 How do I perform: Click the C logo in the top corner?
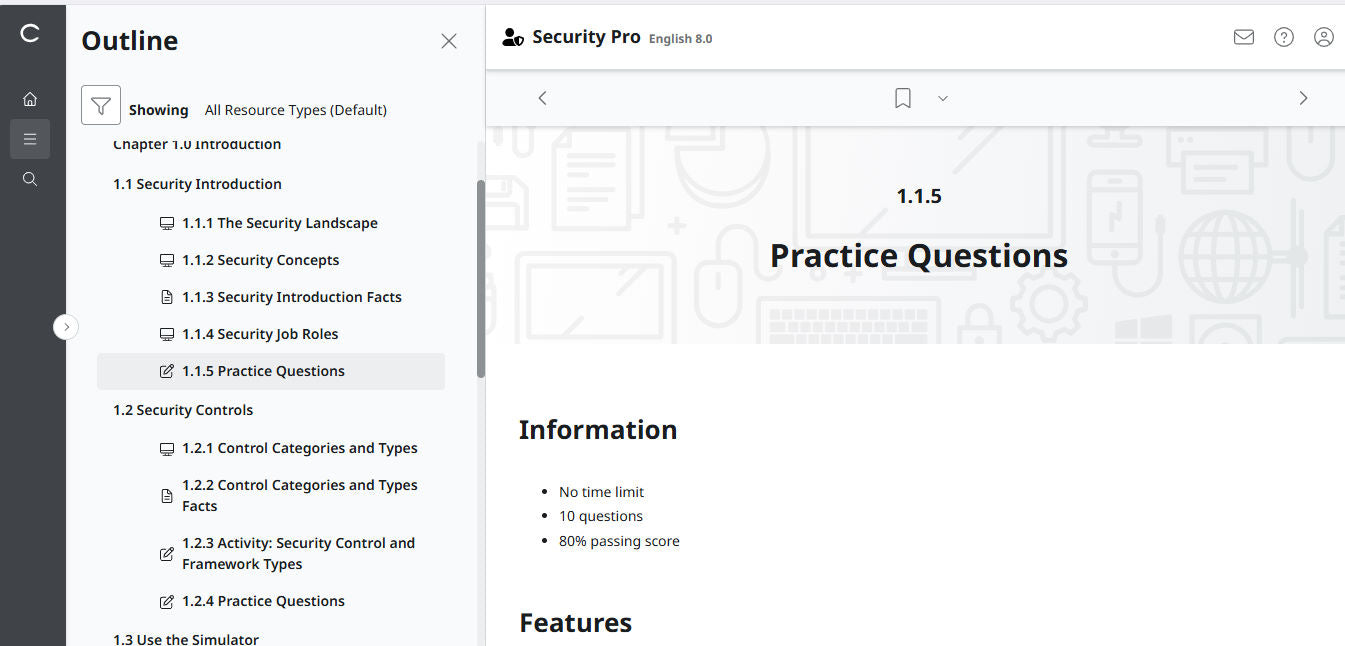click(30, 33)
